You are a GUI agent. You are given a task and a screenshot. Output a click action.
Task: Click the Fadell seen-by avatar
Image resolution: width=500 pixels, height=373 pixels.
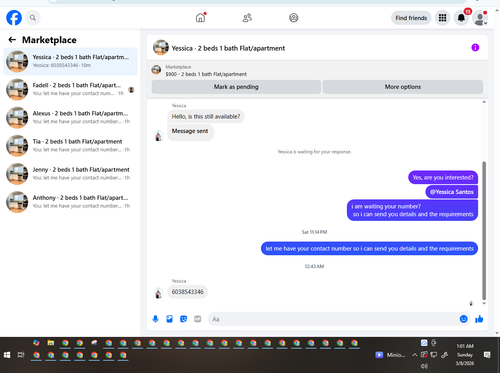(131, 90)
